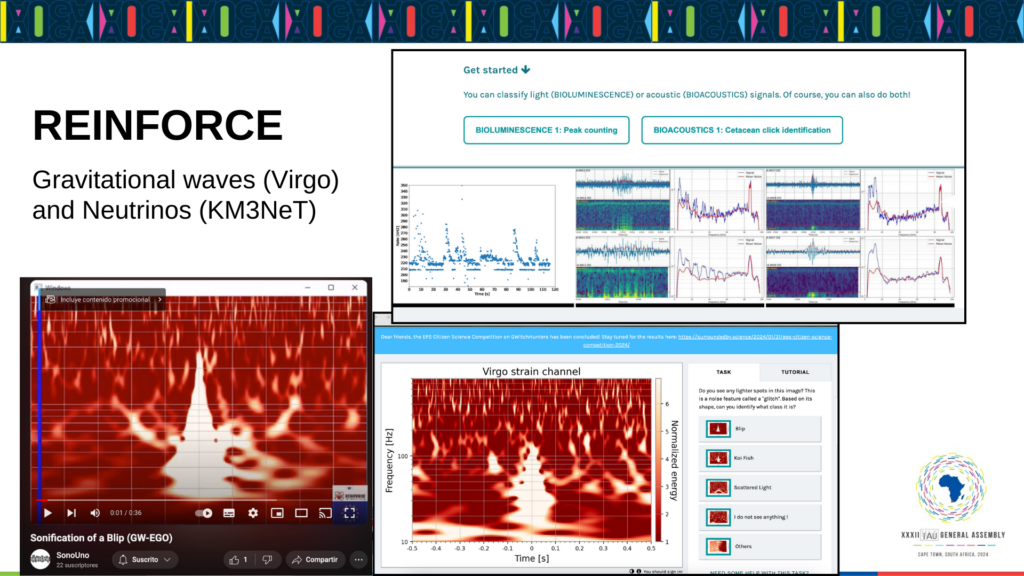Toggle subtitles in YouTube player
1024x576 pixels.
[229, 513]
